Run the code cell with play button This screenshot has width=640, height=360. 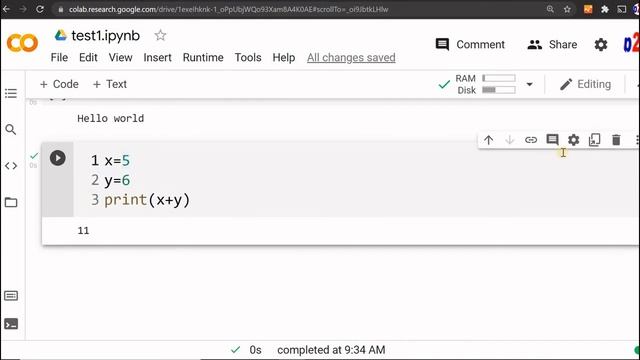coord(58,158)
